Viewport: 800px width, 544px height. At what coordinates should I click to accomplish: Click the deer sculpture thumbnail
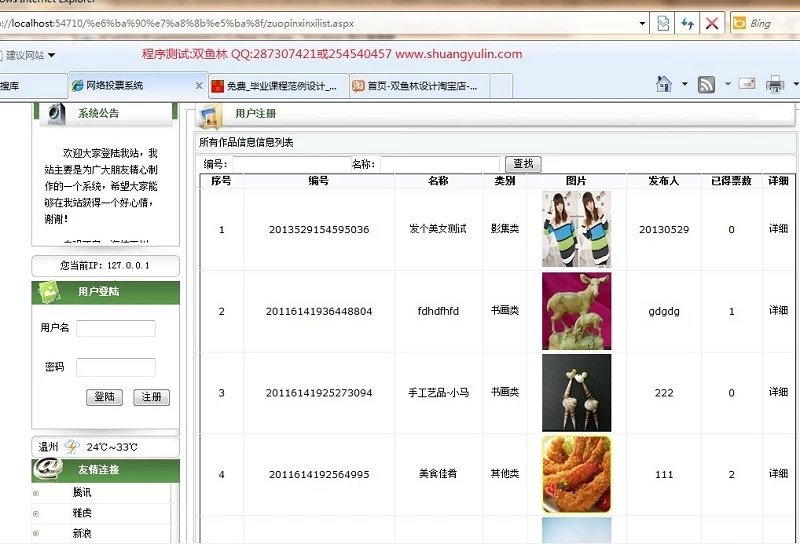click(576, 311)
